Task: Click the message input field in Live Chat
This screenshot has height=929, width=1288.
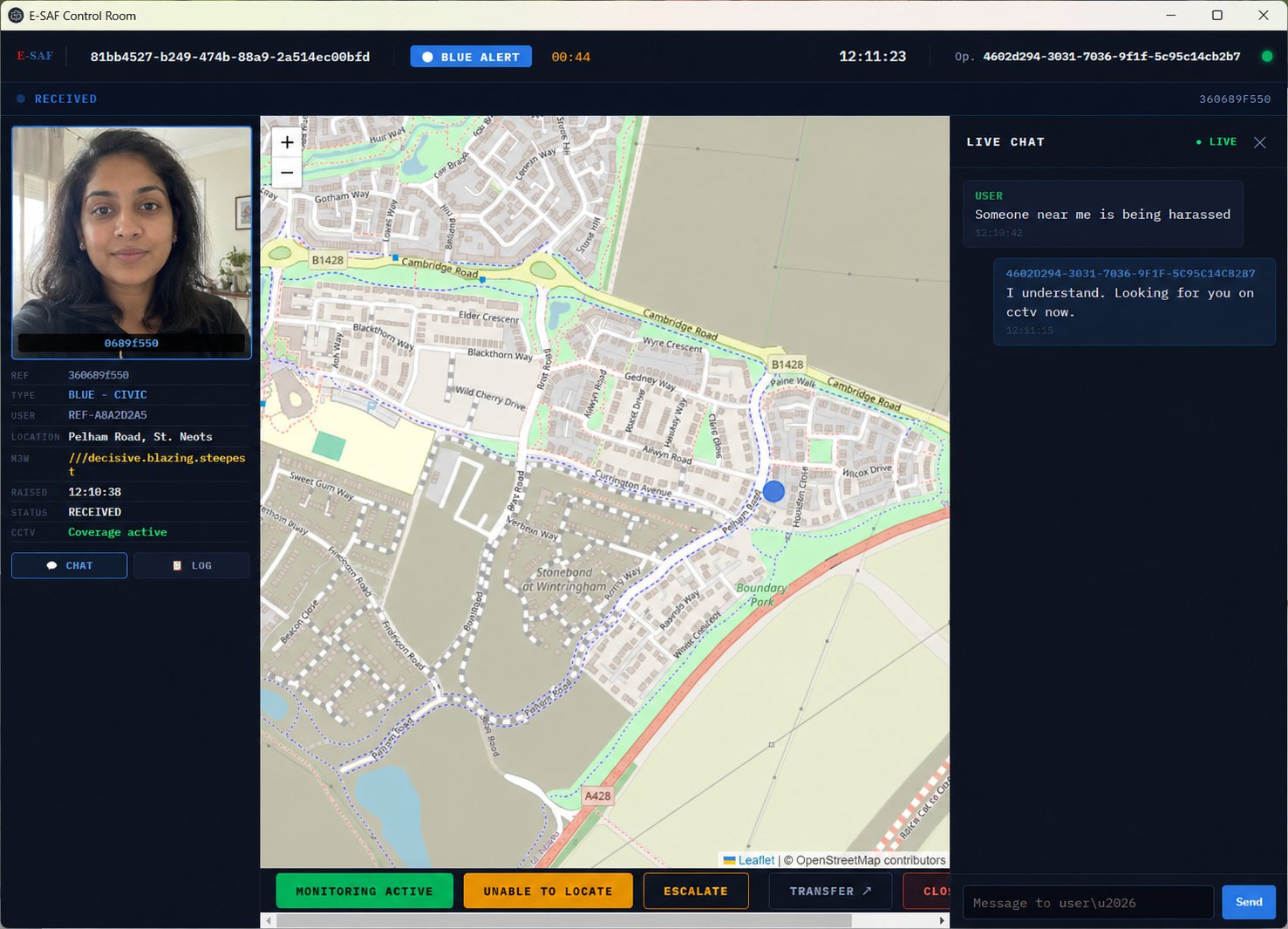Action: coord(1087,902)
